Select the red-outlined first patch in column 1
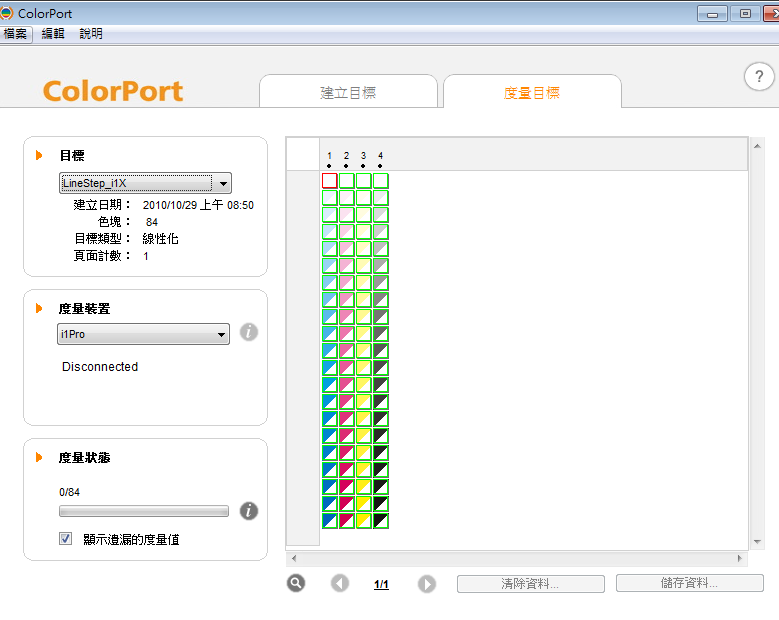779x620 pixels. 329,181
